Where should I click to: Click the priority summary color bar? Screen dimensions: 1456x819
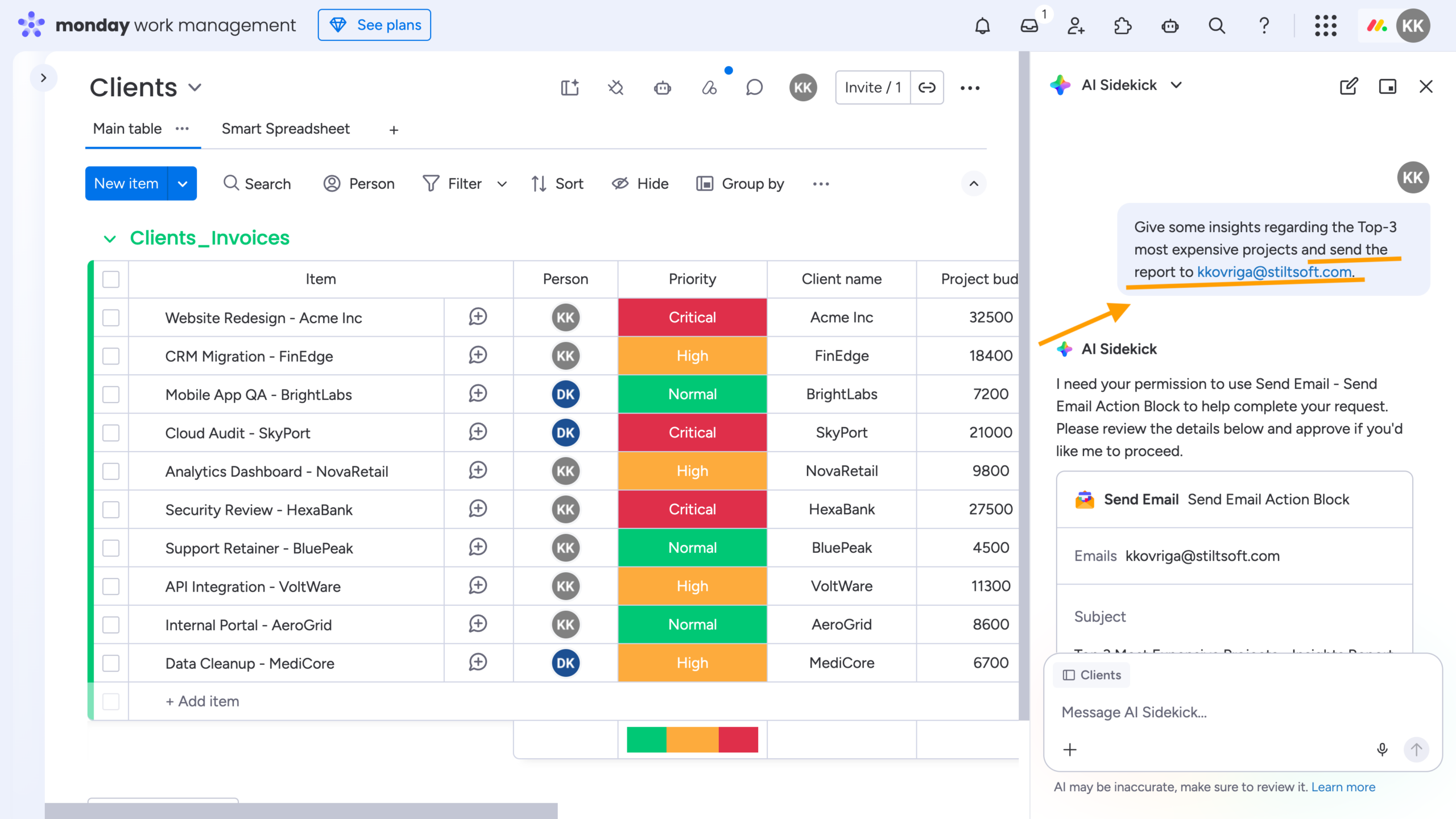click(692, 739)
